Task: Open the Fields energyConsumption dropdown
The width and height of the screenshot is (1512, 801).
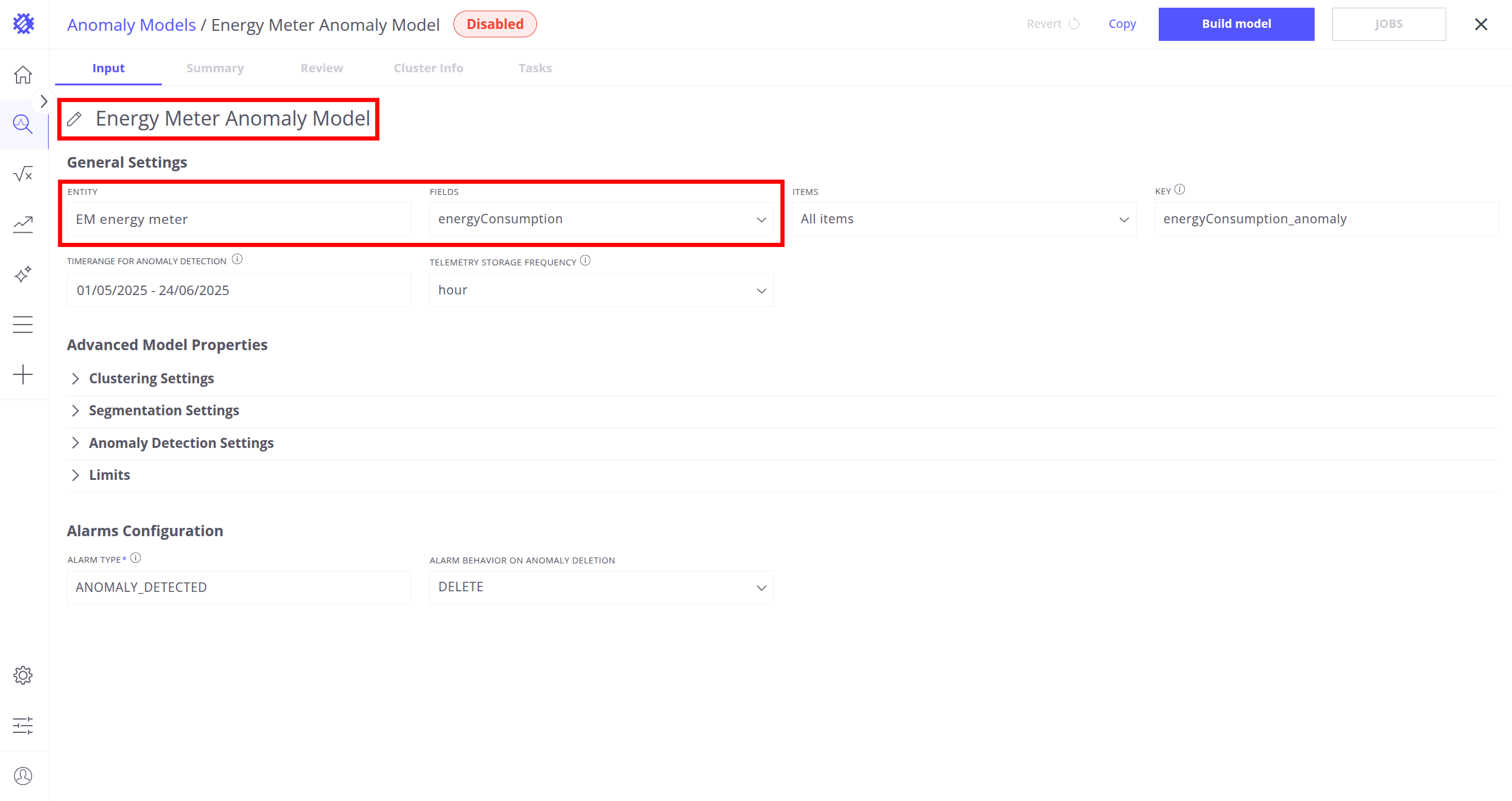Action: pos(601,219)
